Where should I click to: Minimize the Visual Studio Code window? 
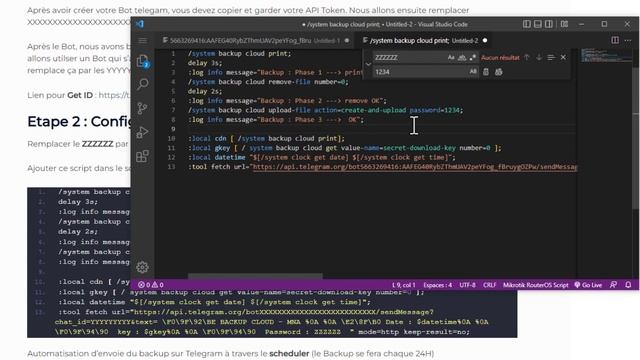coord(582,24)
